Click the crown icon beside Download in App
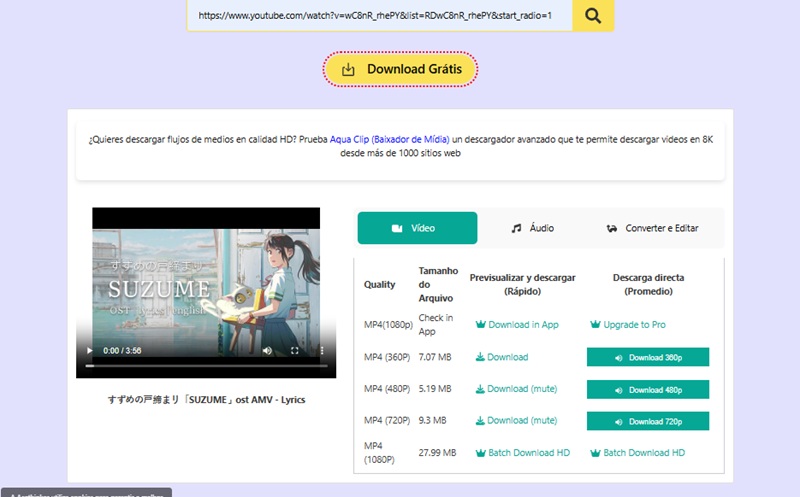This screenshot has width=800, height=497. pyautogui.click(x=481, y=324)
